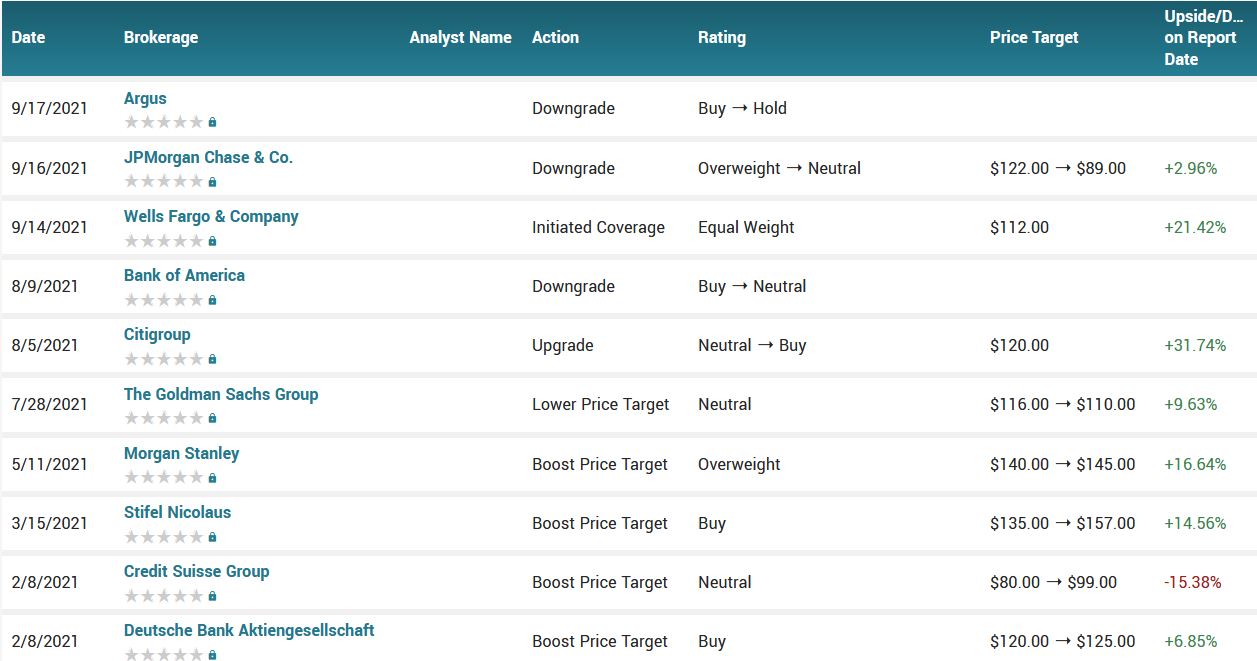Viewport: 1257px width, 661px height.
Task: Click the lock icon under The Goldman Sachs Group
Action: click(x=212, y=418)
